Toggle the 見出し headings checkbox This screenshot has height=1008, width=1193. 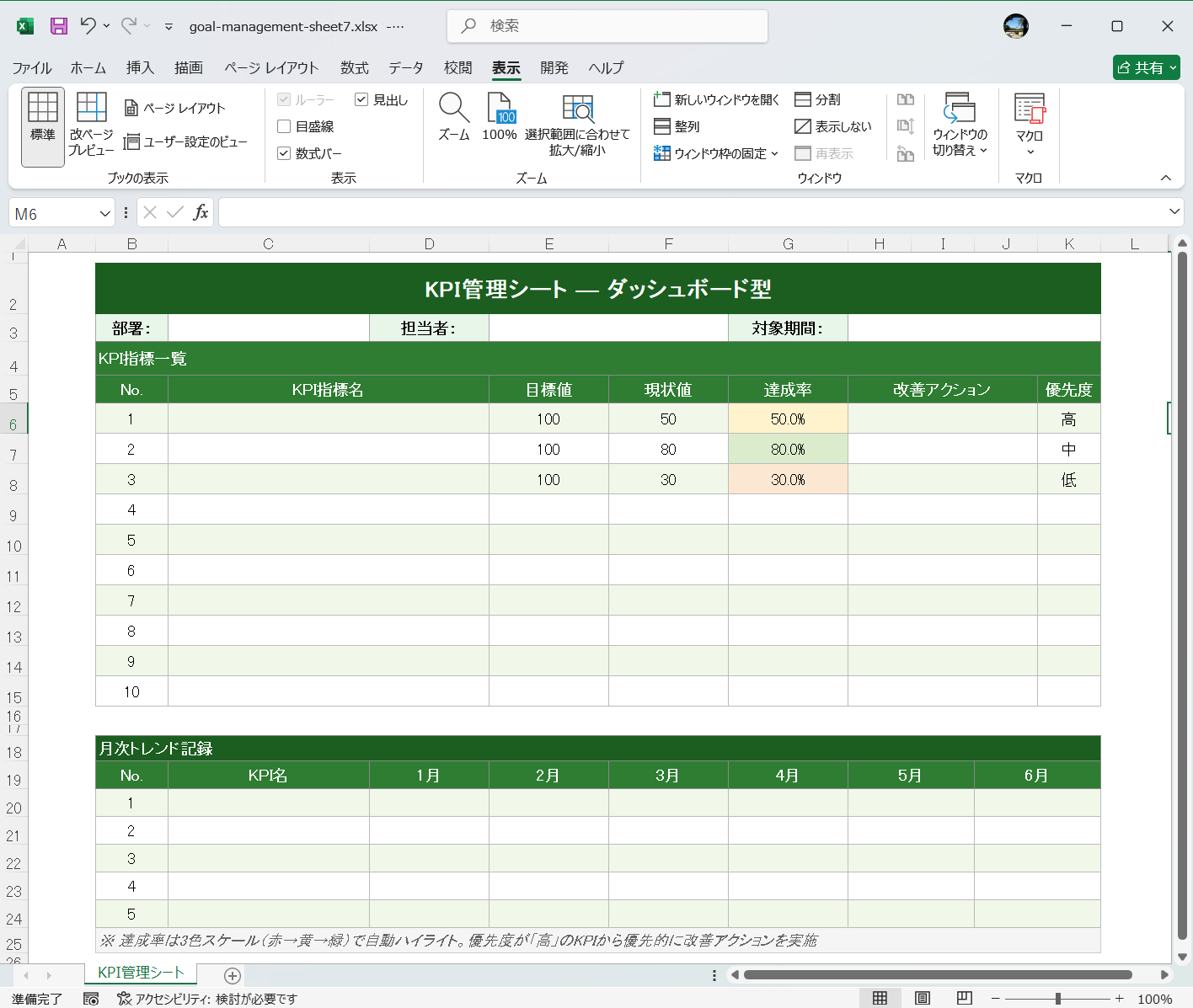click(x=361, y=99)
